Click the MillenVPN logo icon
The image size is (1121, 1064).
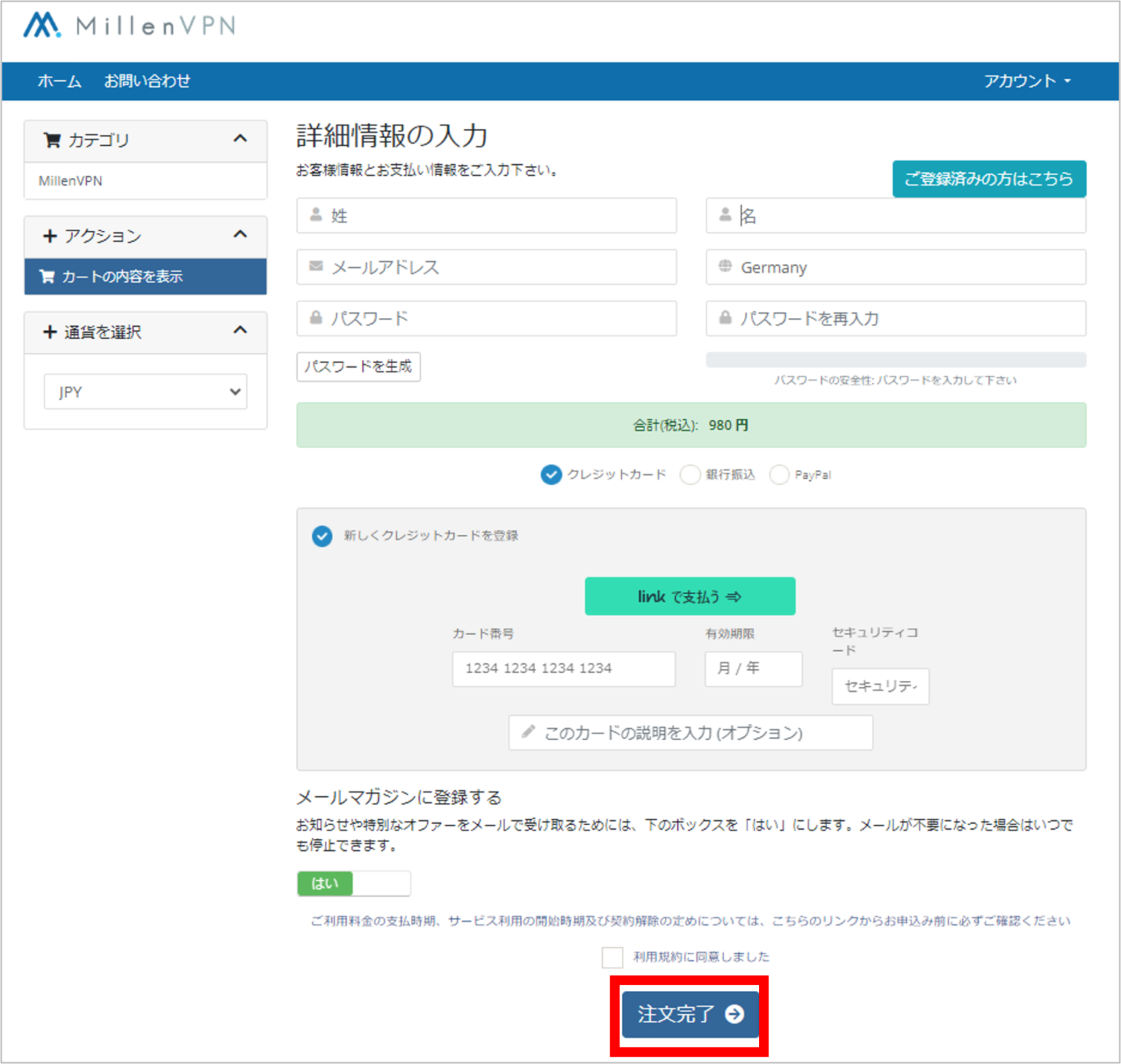pyautogui.click(x=41, y=26)
